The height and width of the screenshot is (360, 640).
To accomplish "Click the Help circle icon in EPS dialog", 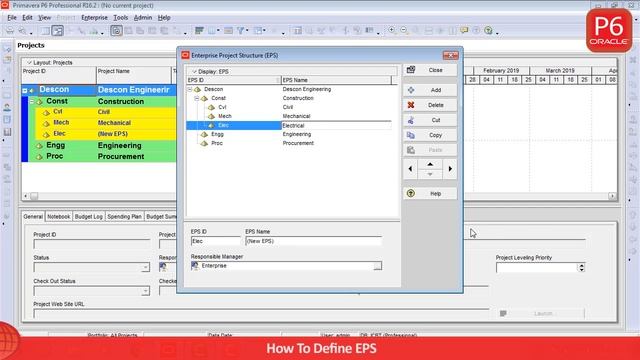I will tap(411, 193).
